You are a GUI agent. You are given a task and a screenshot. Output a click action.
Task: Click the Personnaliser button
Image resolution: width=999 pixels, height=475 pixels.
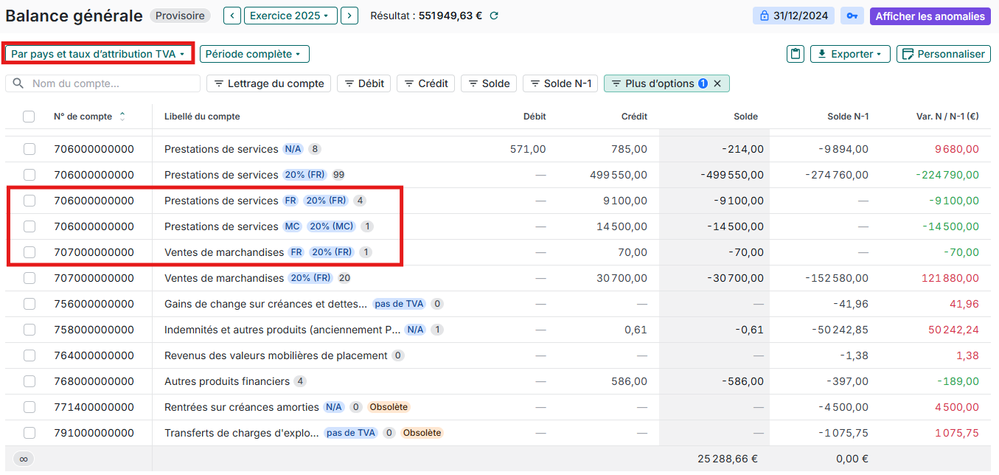coord(943,54)
